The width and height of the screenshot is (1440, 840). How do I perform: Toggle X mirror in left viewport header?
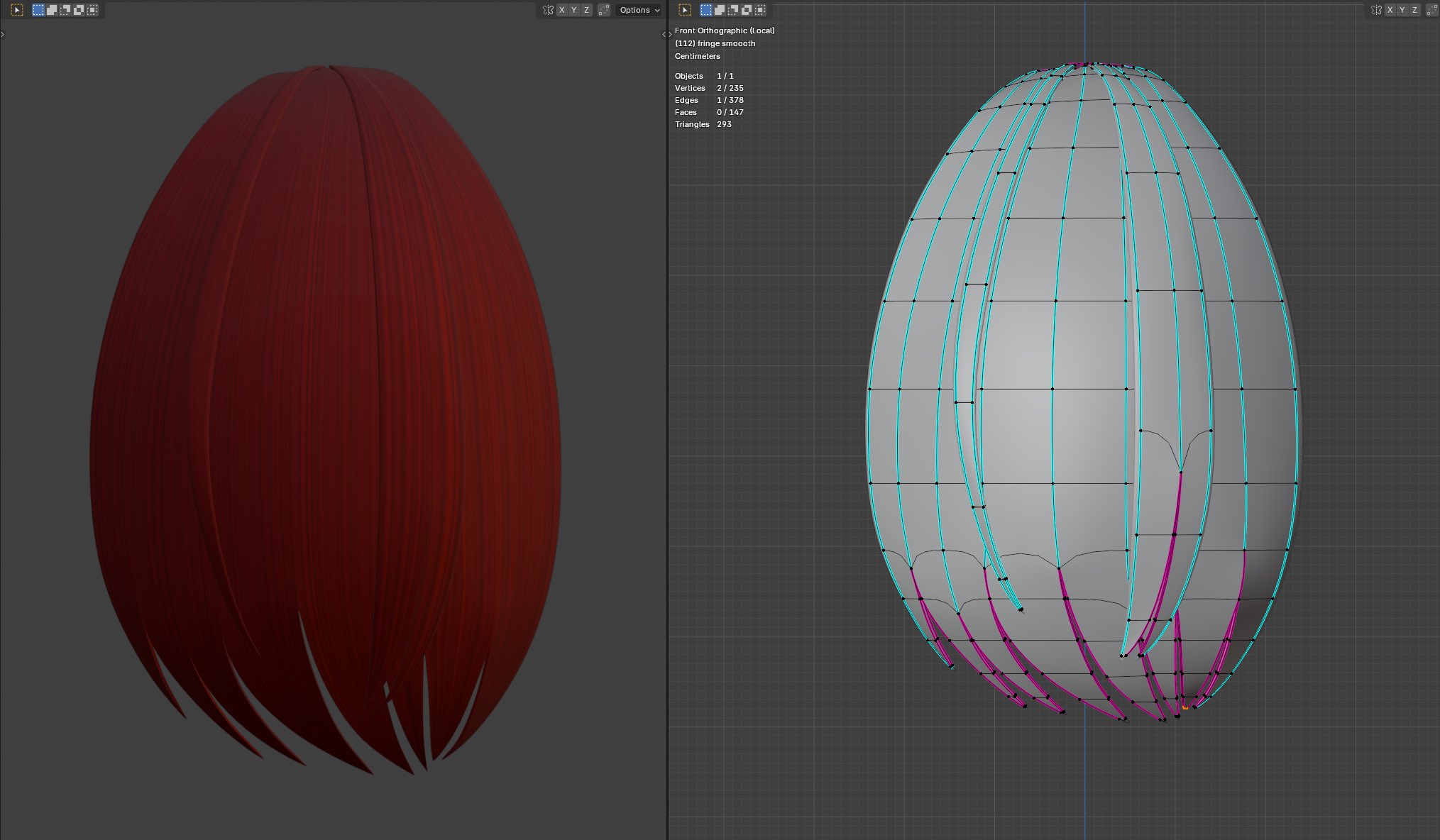[561, 10]
